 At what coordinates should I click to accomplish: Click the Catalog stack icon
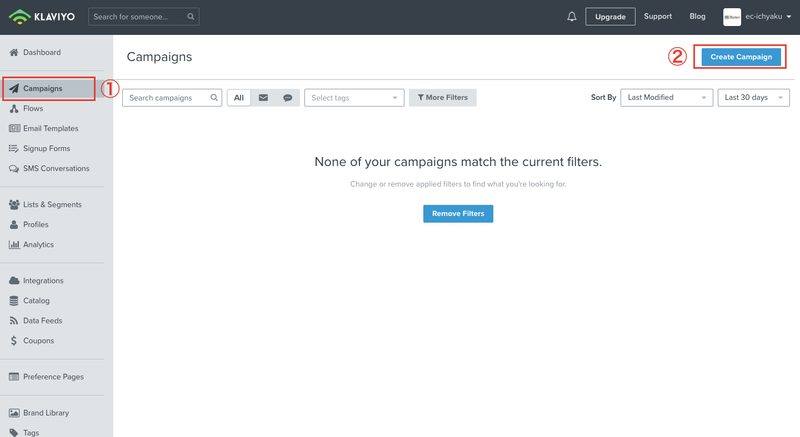14,301
